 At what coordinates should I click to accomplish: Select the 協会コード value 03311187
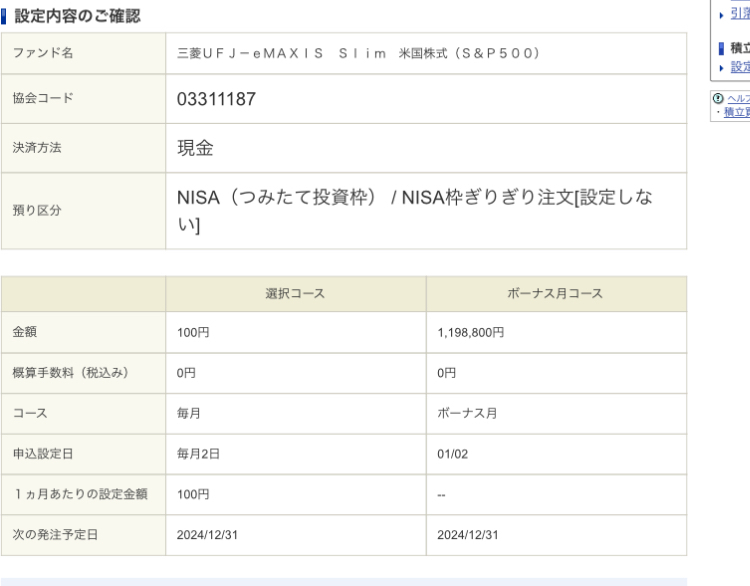click(x=216, y=99)
